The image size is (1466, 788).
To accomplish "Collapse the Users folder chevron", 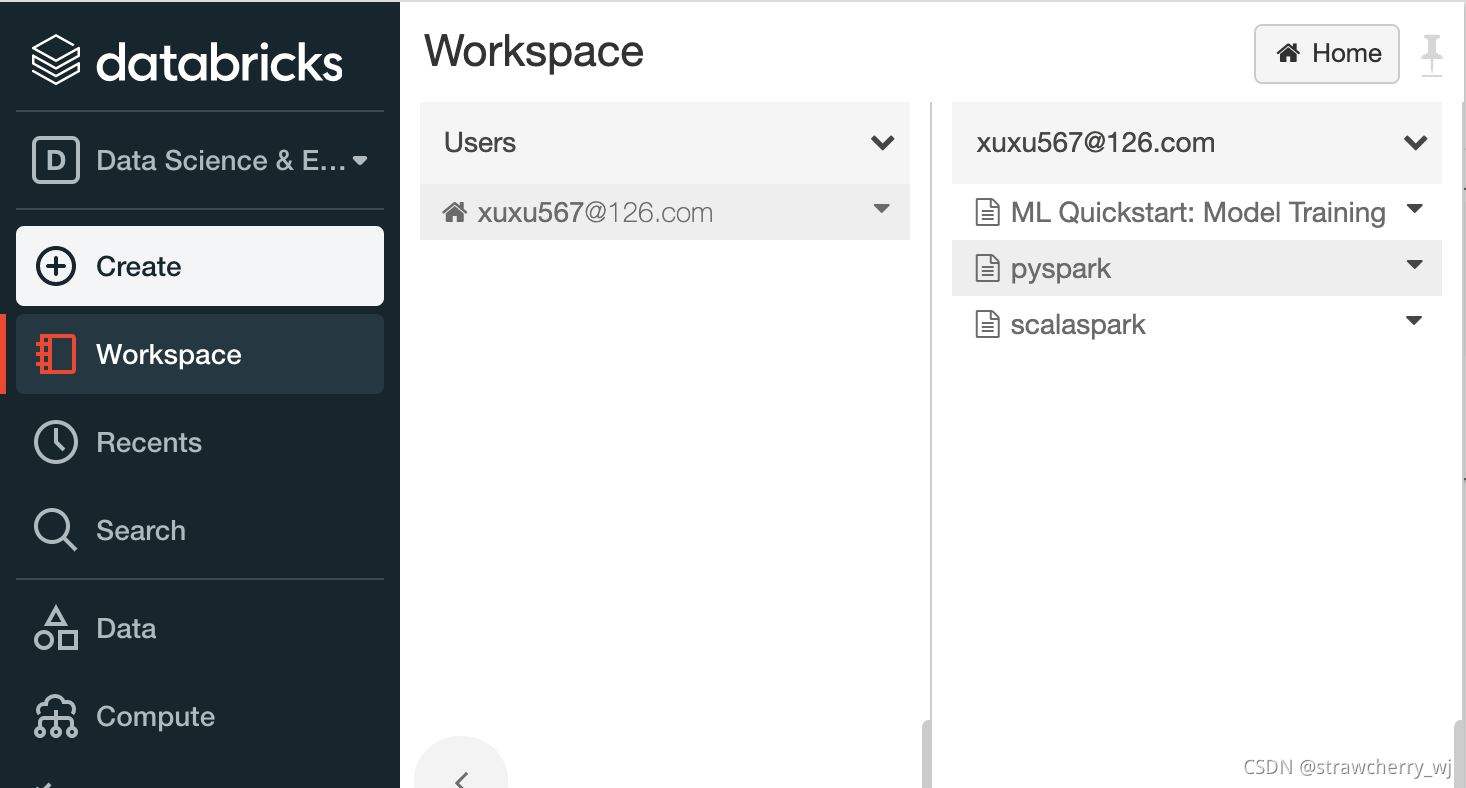I will (882, 143).
